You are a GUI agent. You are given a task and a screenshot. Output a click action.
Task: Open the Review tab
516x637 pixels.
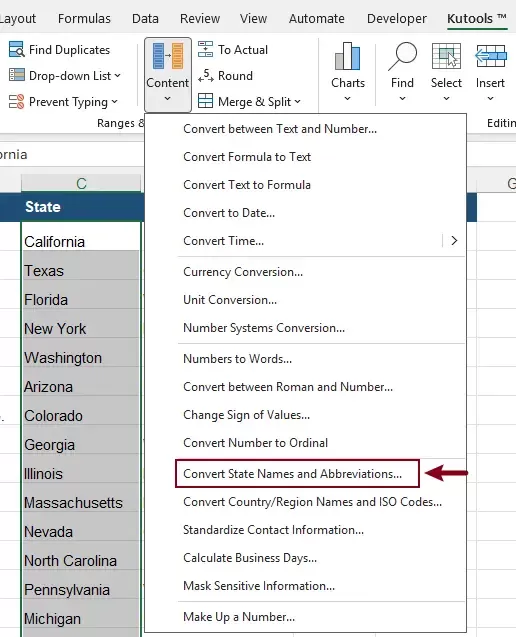point(200,18)
